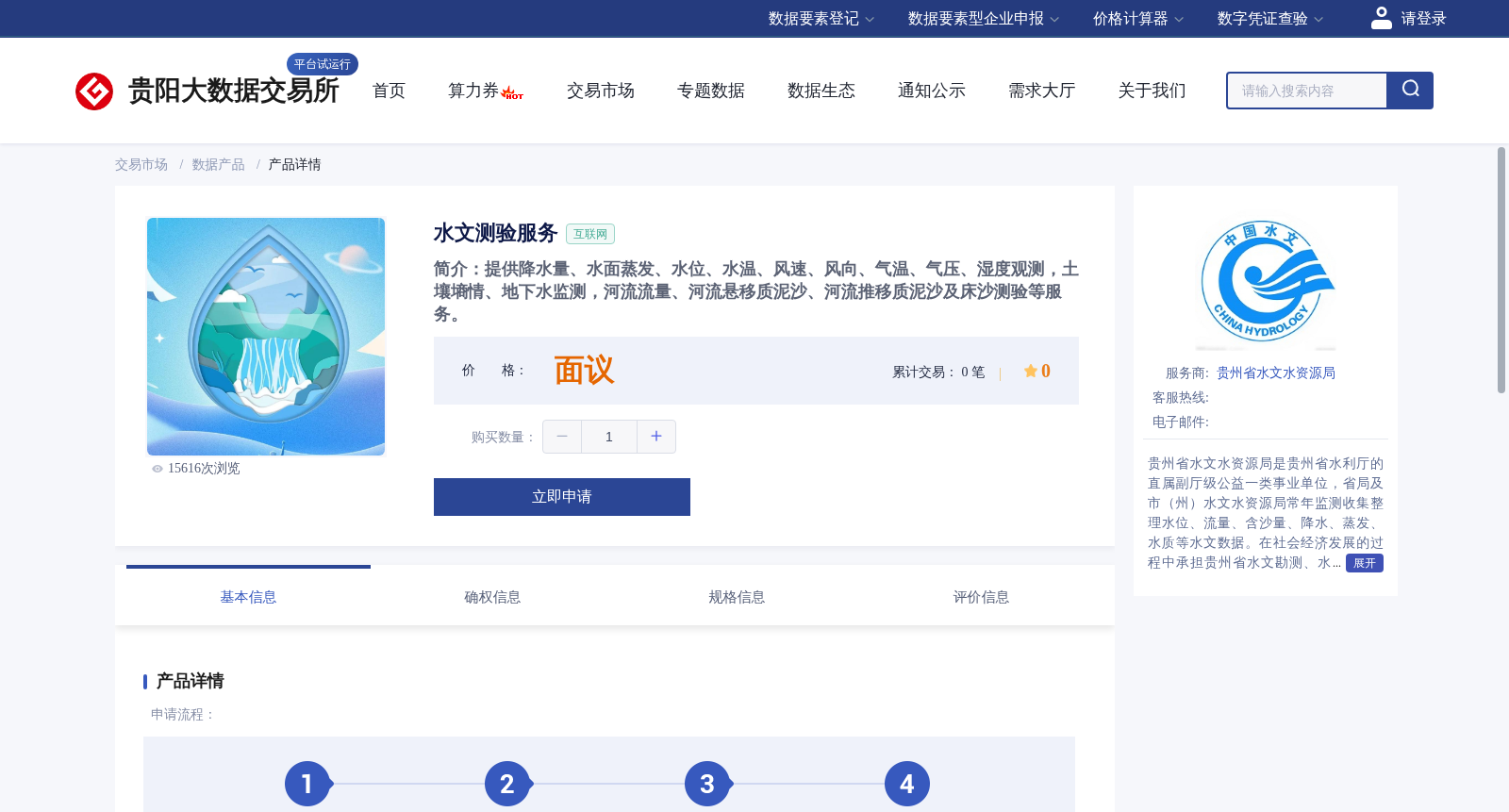Switch to the 确权信息 tab
Viewport: 1509px width, 812px height.
point(492,597)
